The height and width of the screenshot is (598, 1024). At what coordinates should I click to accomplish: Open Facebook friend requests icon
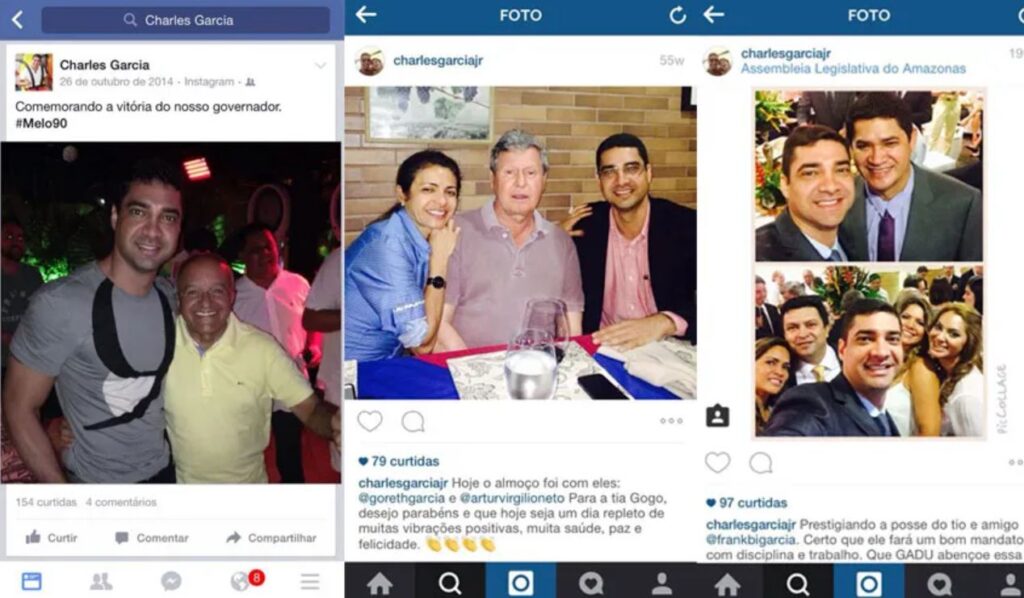[101, 581]
